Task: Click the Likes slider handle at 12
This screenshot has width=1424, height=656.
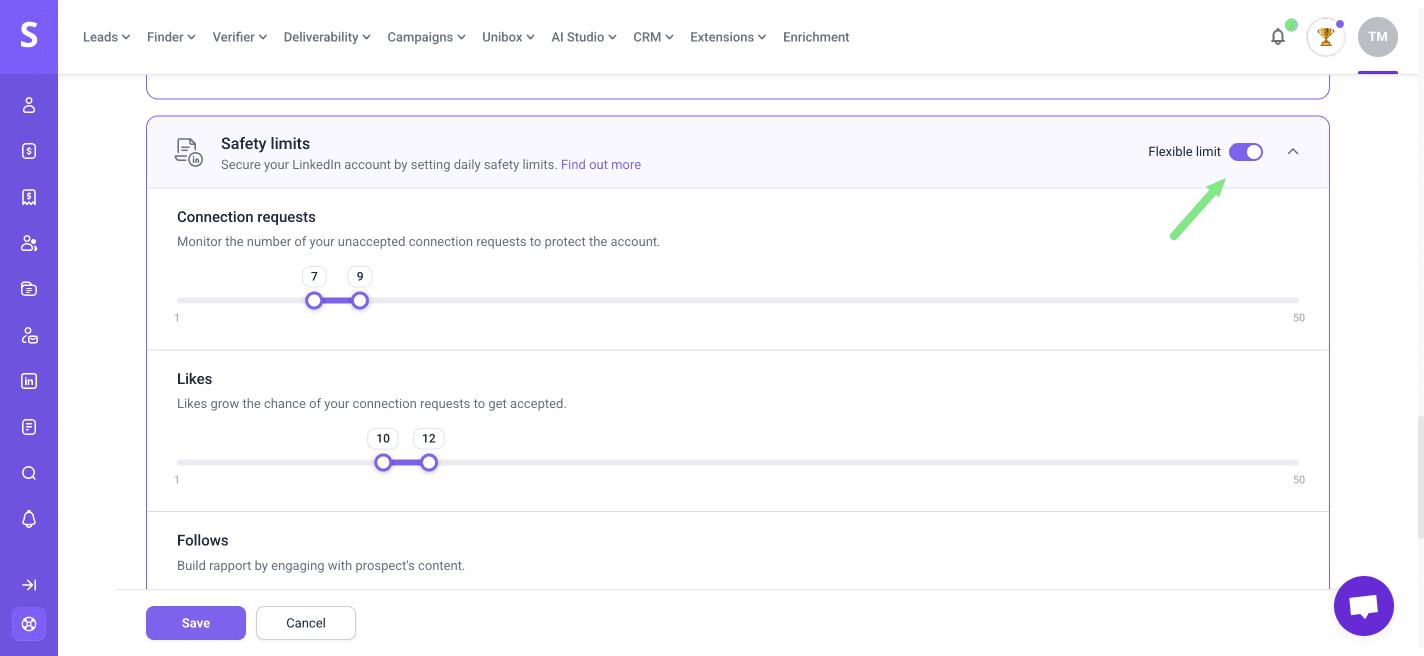Action: [x=429, y=462]
